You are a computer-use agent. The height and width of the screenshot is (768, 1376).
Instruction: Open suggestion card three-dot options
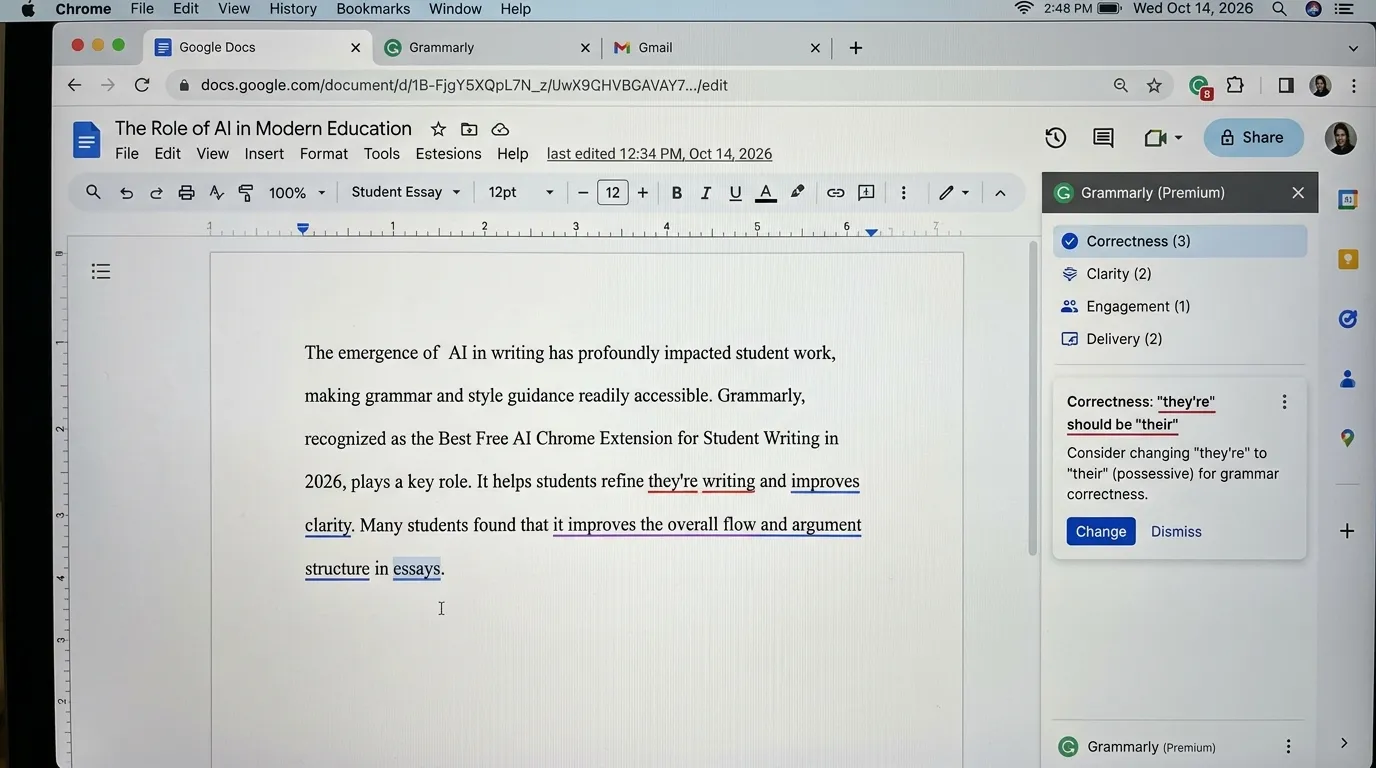tap(1284, 402)
